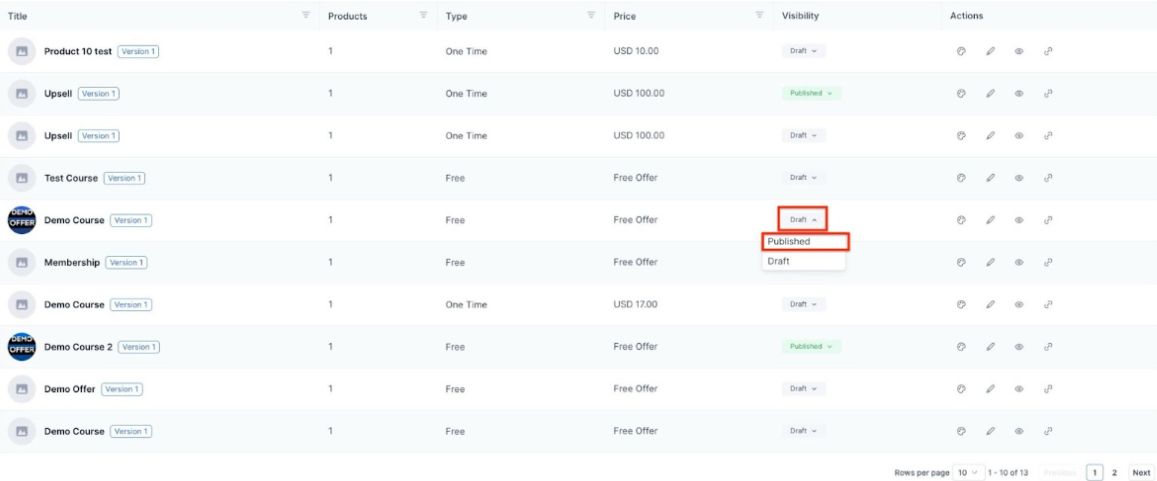Open Published visibility dropdown for Demo Course 2

812,346
